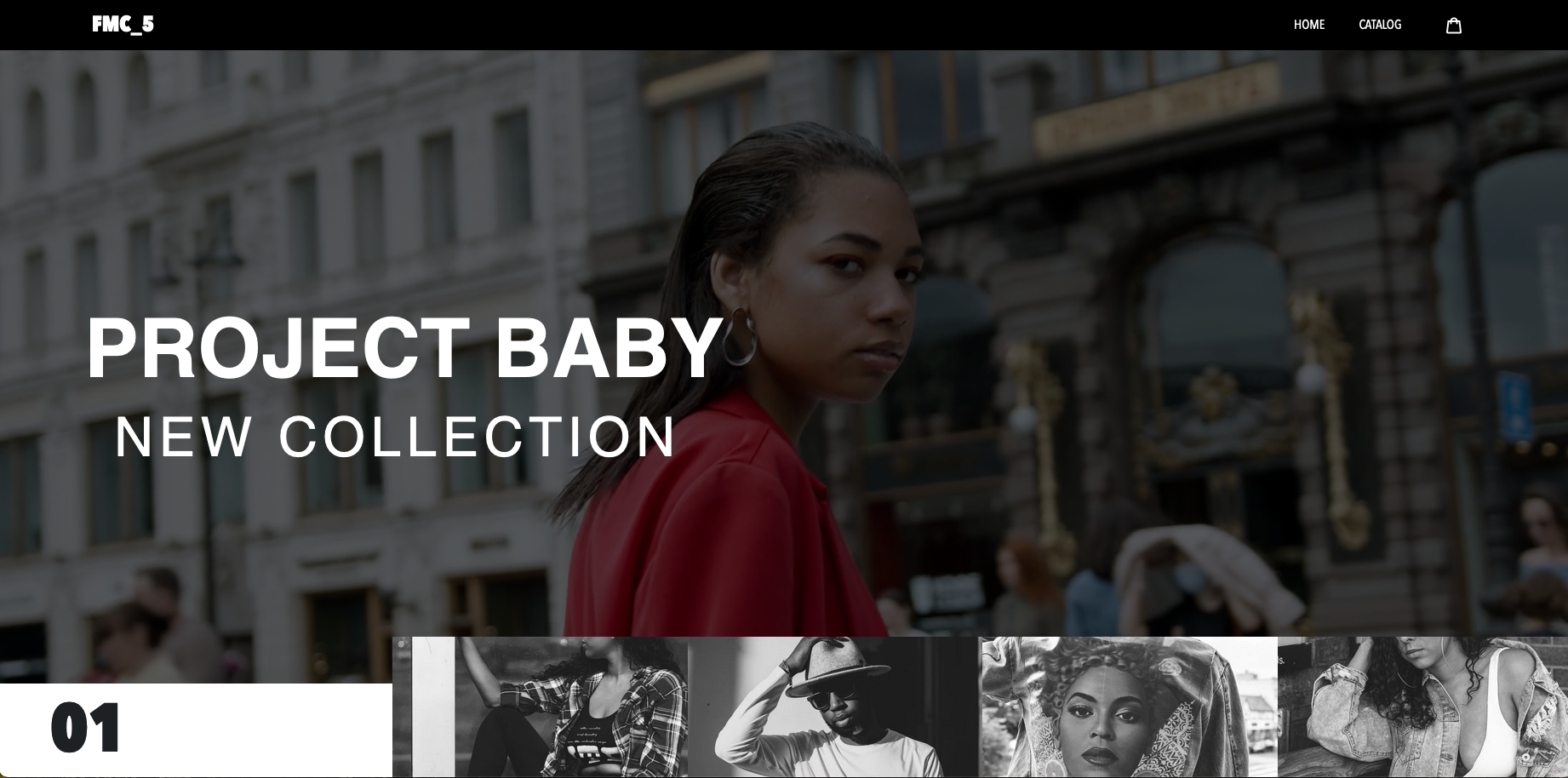Click the street lamp post on left

click(x=207, y=409)
